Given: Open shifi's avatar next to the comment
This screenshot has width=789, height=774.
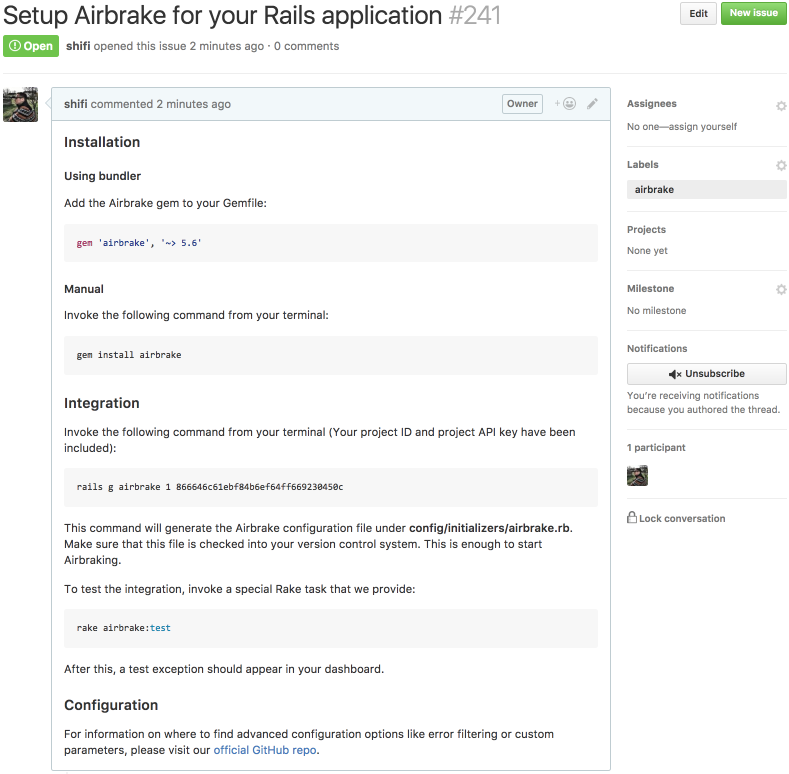Looking at the screenshot, I should tap(20, 105).
